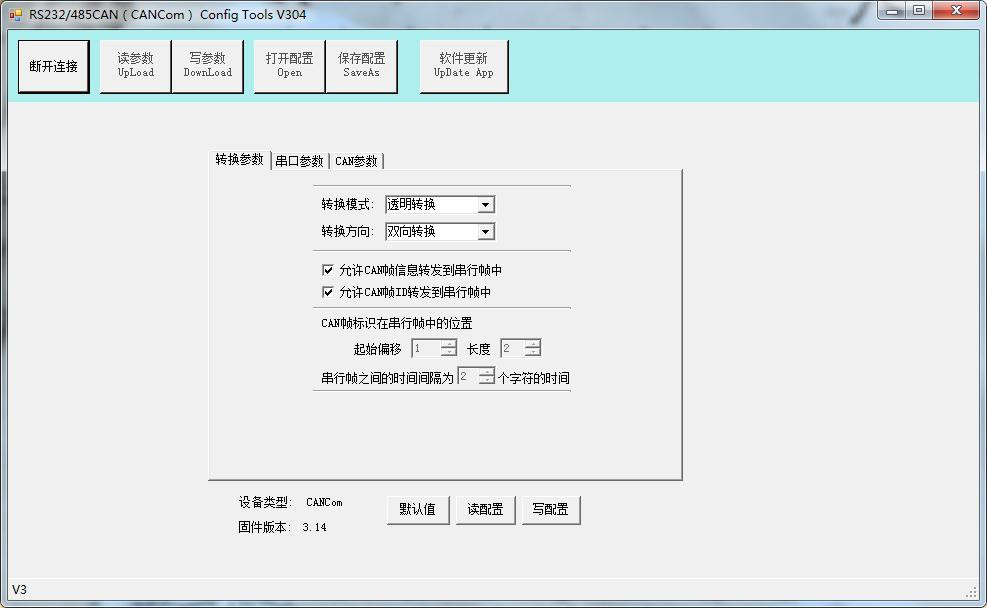This screenshot has width=987, height=608.
Task: Switch to the 串口参数 tab
Action: [299, 161]
